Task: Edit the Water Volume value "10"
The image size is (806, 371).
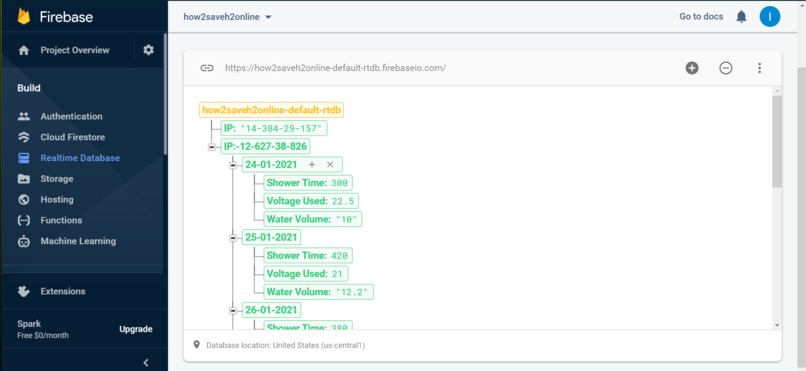Action: (346, 219)
